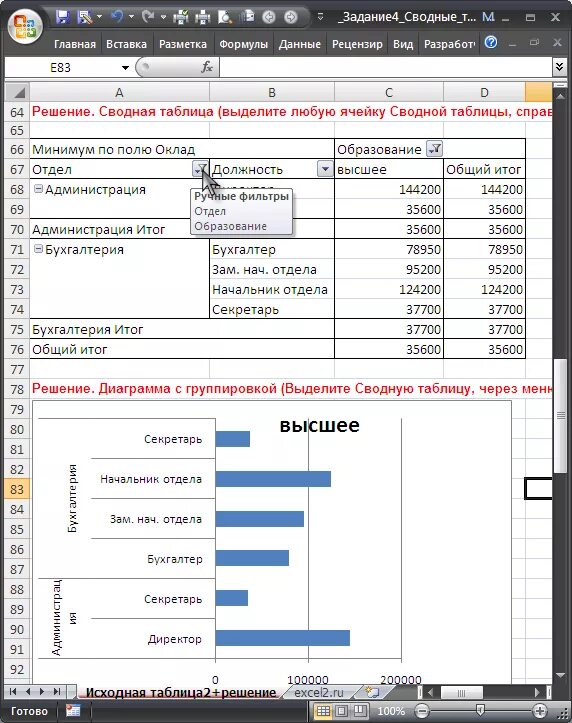The width and height of the screenshot is (572, 723).
Task: Go to the first sheet tab
Action: pos(13,692)
